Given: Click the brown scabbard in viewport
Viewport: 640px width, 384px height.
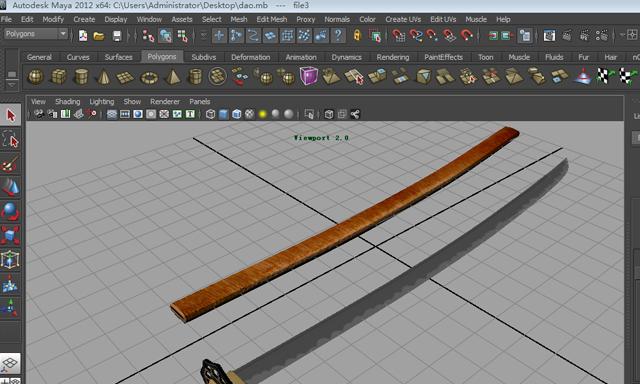Looking at the screenshot, I should (x=344, y=224).
